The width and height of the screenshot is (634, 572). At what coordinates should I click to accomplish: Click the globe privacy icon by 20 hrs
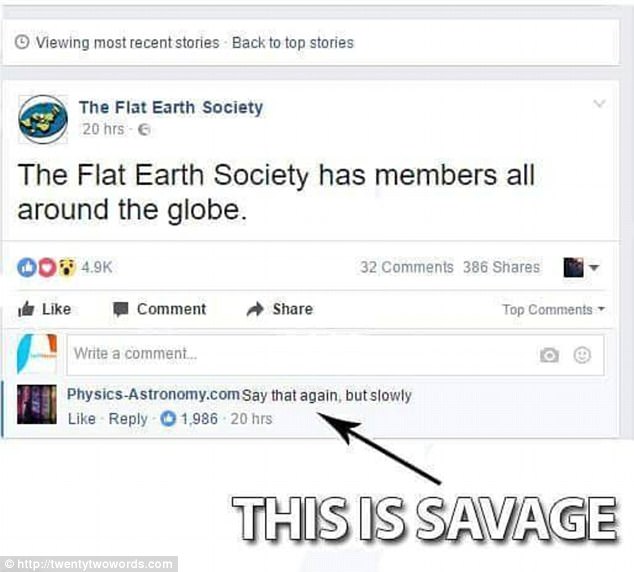click(144, 130)
